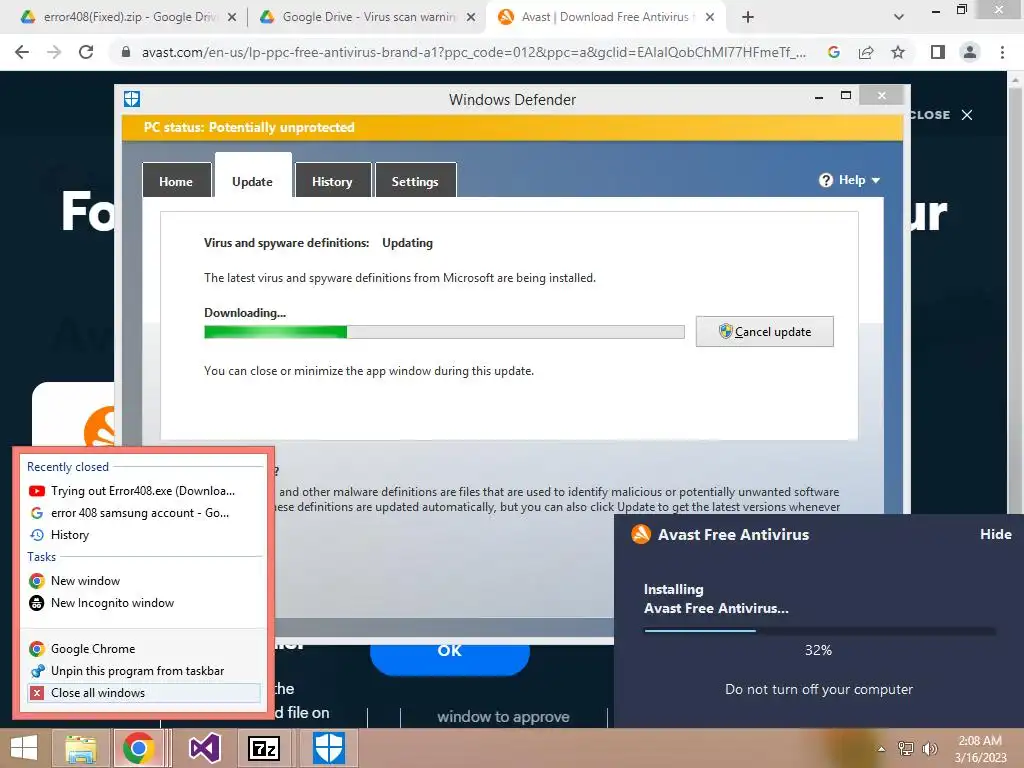Reload the Avast page
The image size is (1024, 768).
(x=86, y=52)
